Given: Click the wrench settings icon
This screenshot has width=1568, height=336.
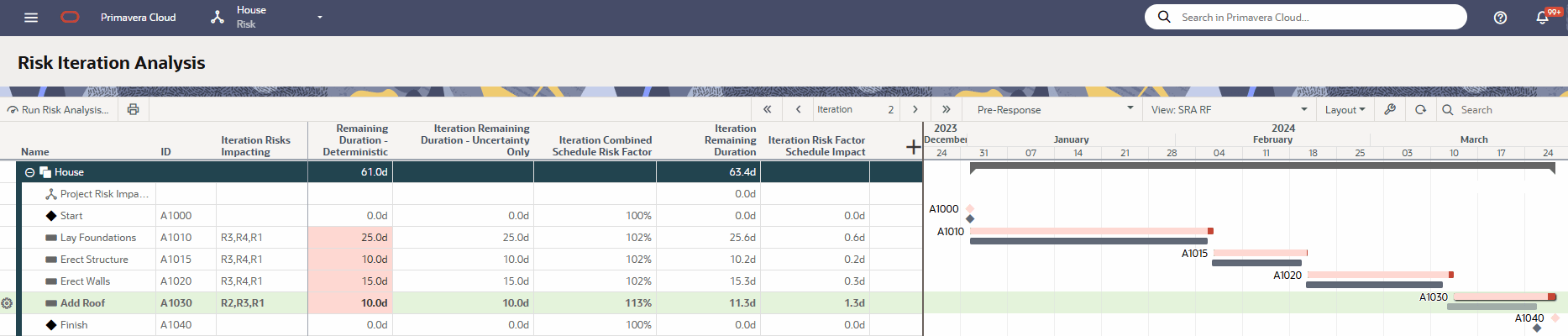Looking at the screenshot, I should point(1390,109).
